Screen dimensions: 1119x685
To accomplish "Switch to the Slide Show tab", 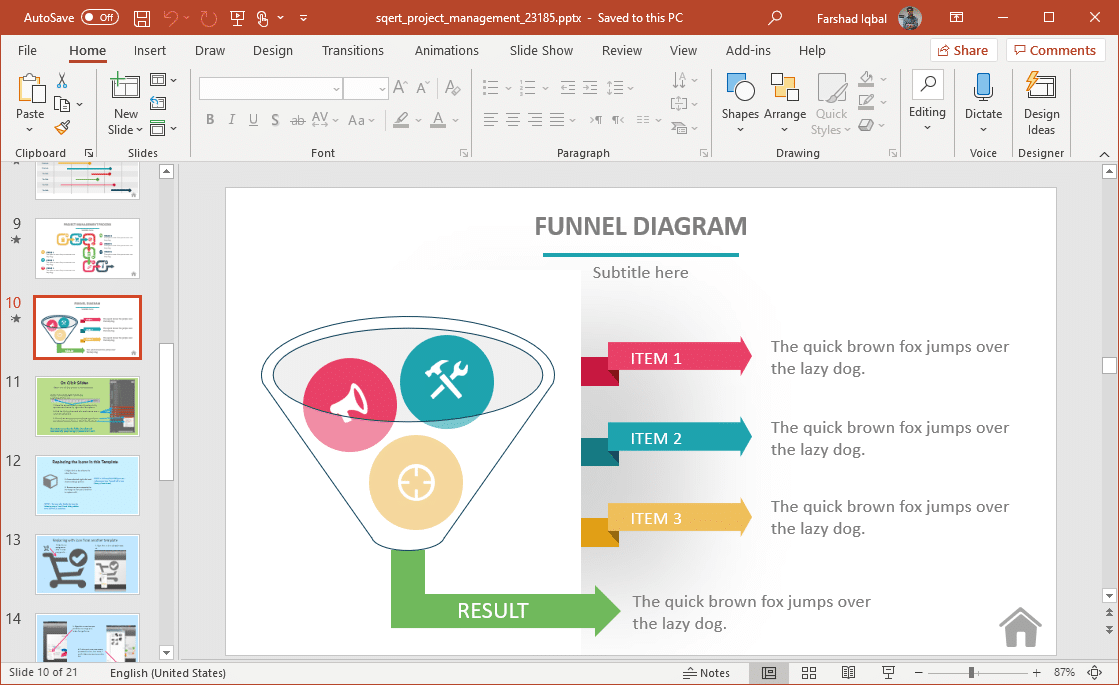I will click(x=541, y=50).
